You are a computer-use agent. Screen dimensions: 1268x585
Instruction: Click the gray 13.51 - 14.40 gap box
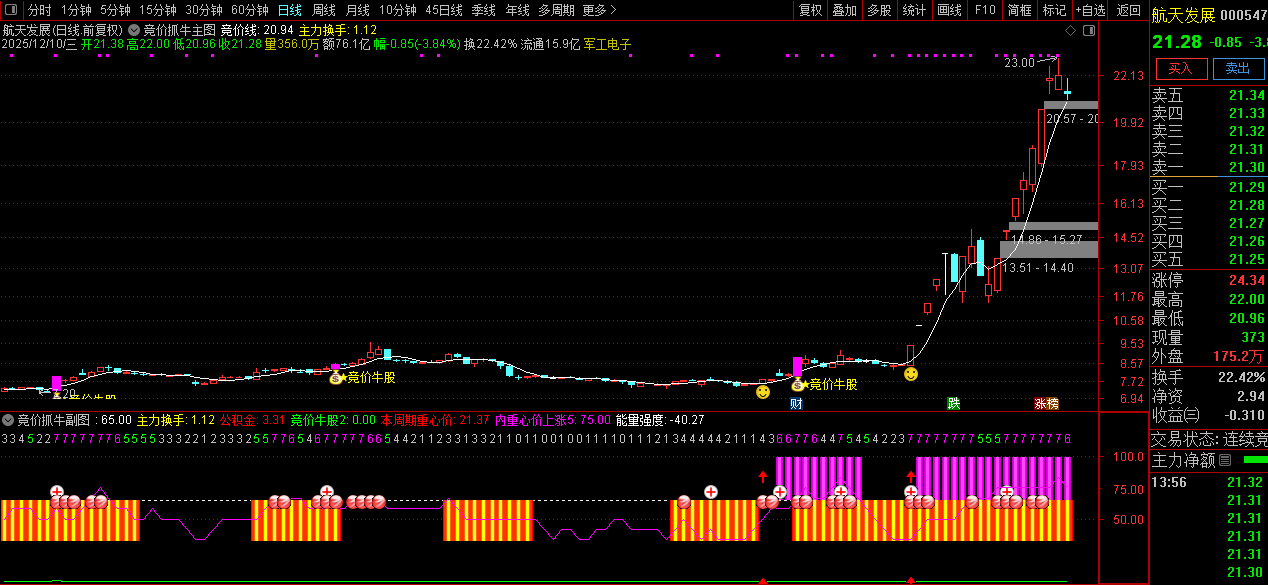pyautogui.click(x=1049, y=249)
